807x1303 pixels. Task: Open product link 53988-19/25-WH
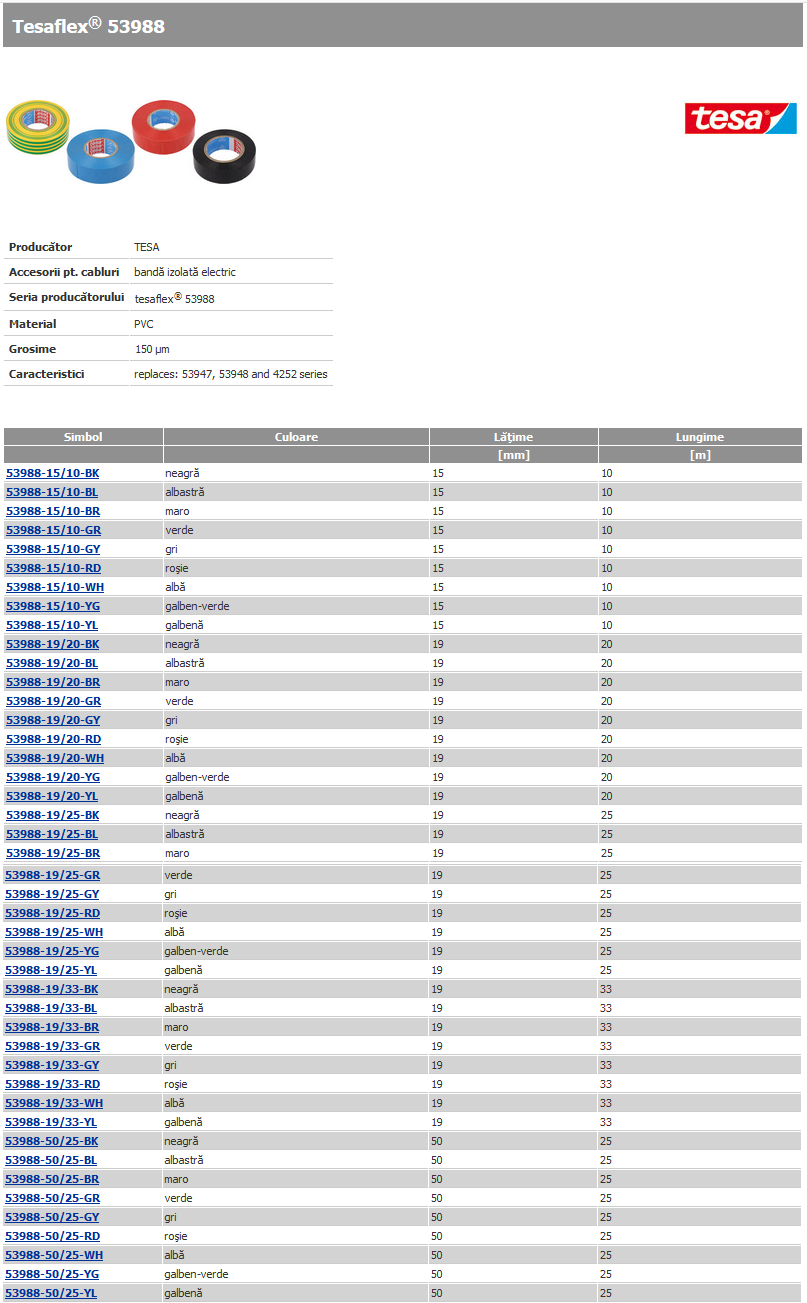(55, 932)
